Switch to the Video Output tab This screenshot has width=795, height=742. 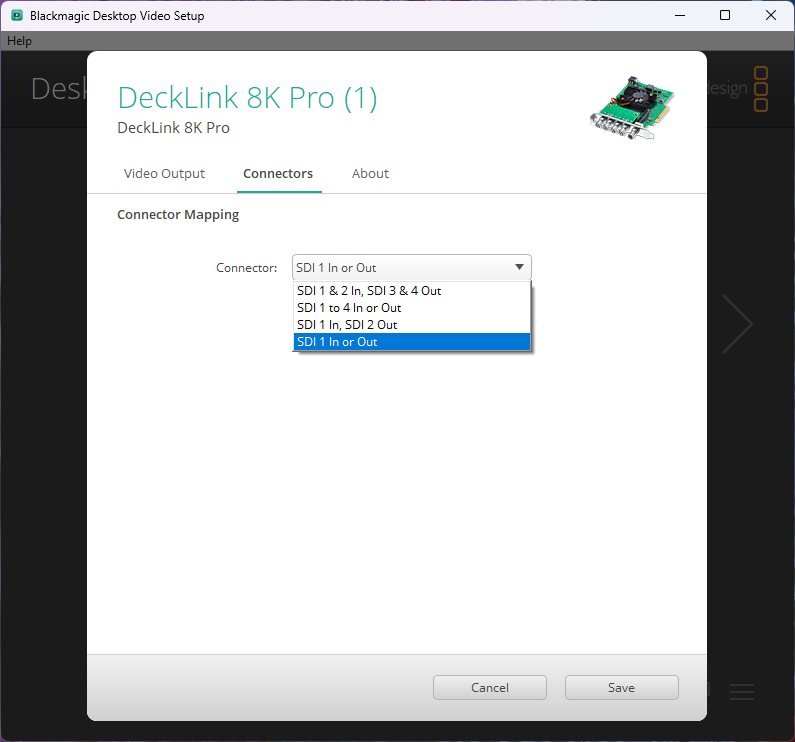tap(164, 173)
